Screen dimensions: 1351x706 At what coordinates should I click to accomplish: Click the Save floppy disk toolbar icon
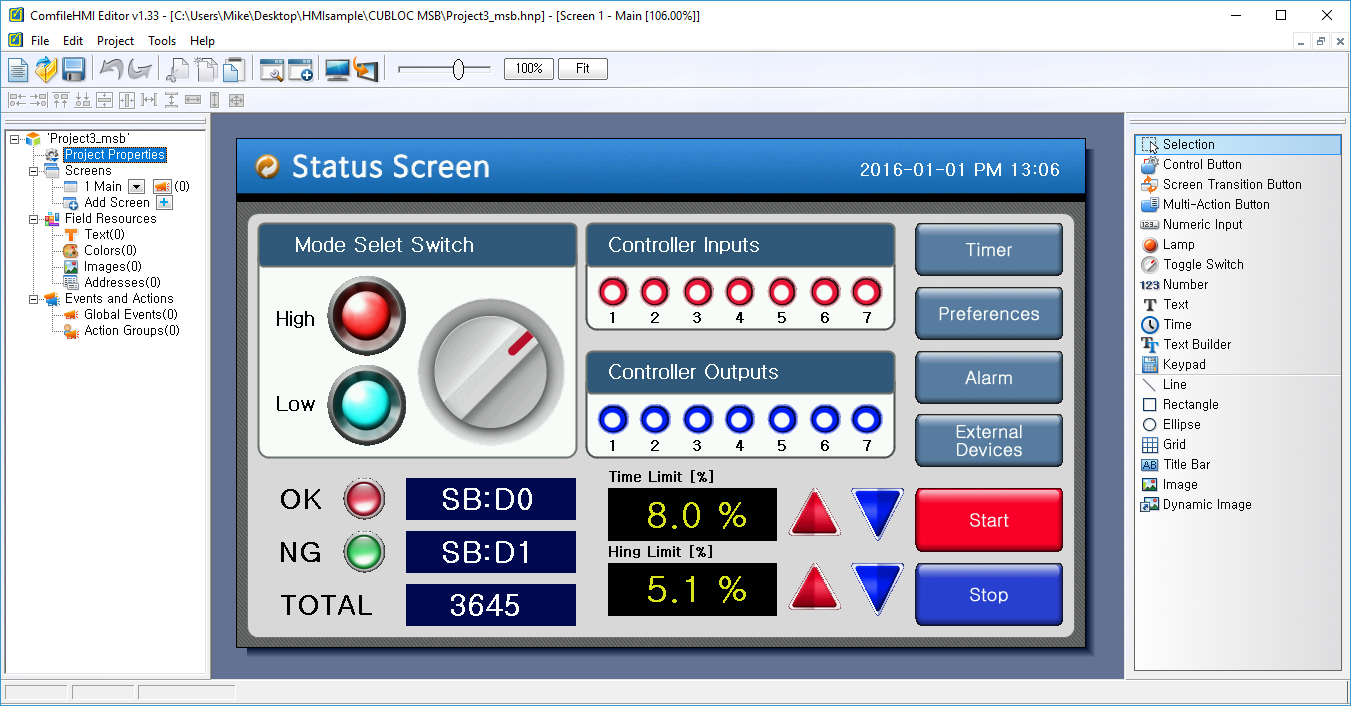click(73, 69)
